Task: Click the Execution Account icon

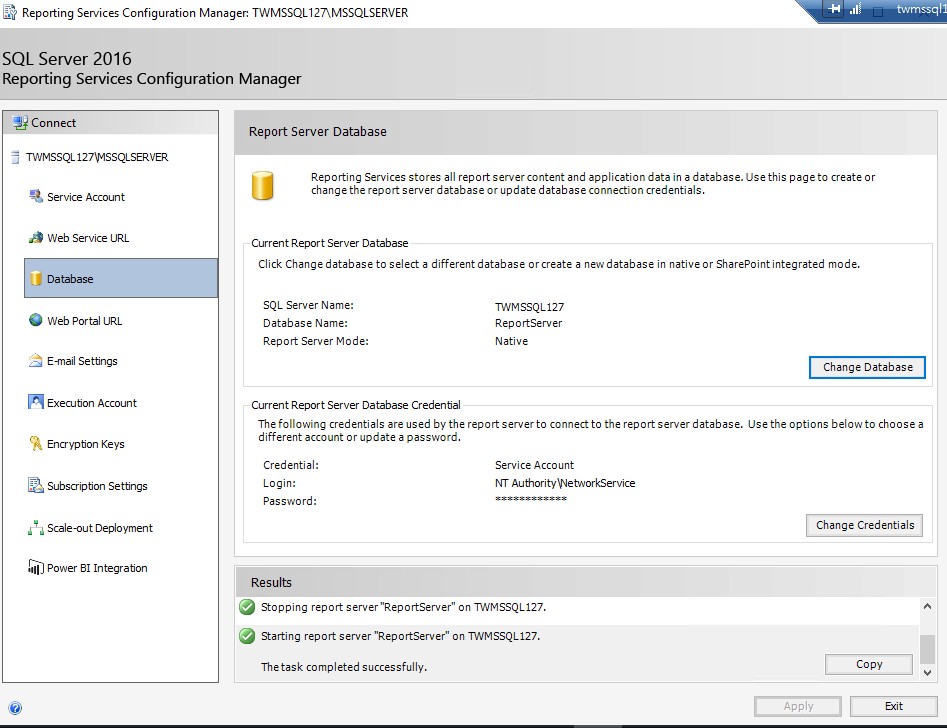Action: tap(36, 402)
